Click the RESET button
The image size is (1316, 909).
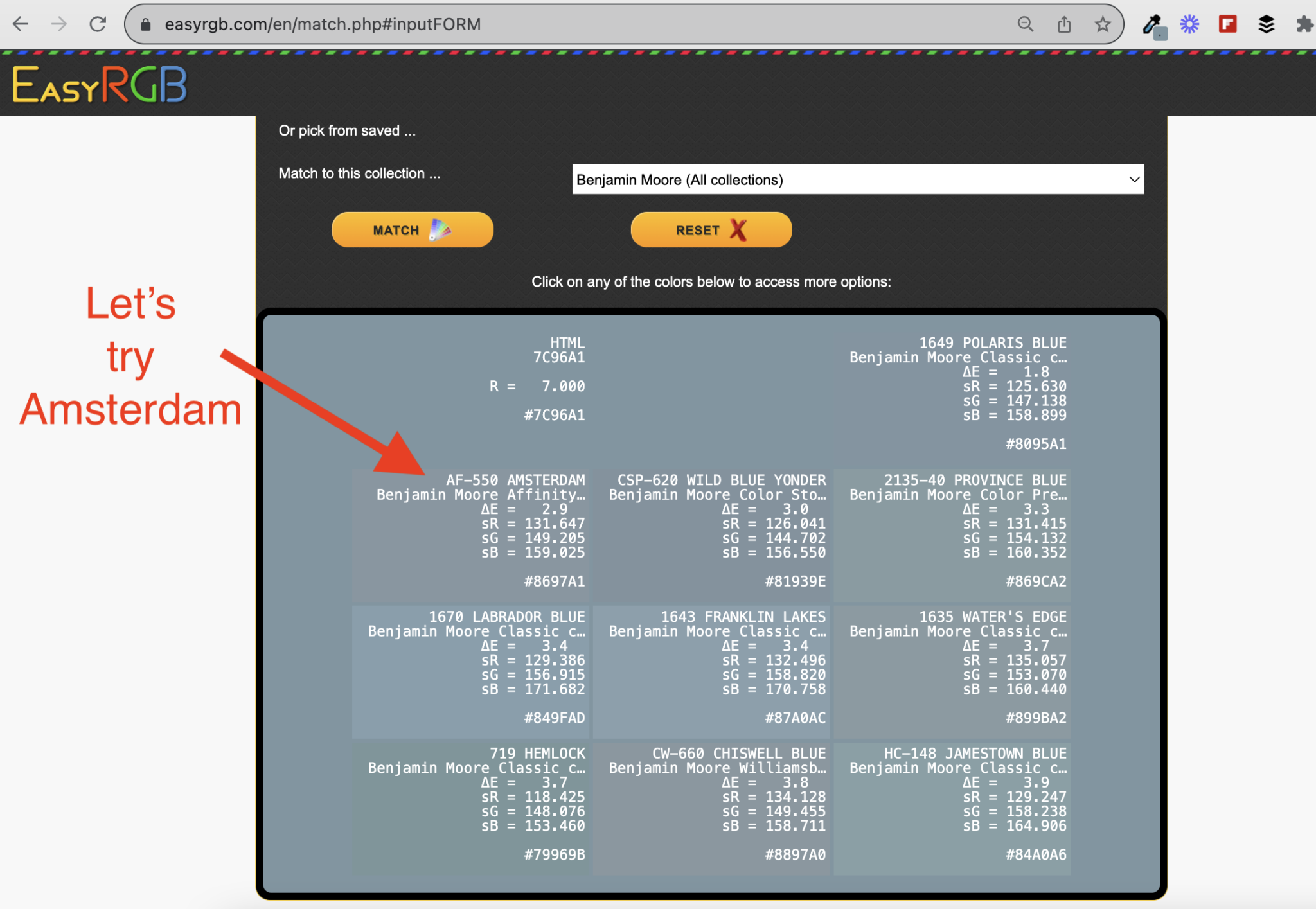point(711,229)
